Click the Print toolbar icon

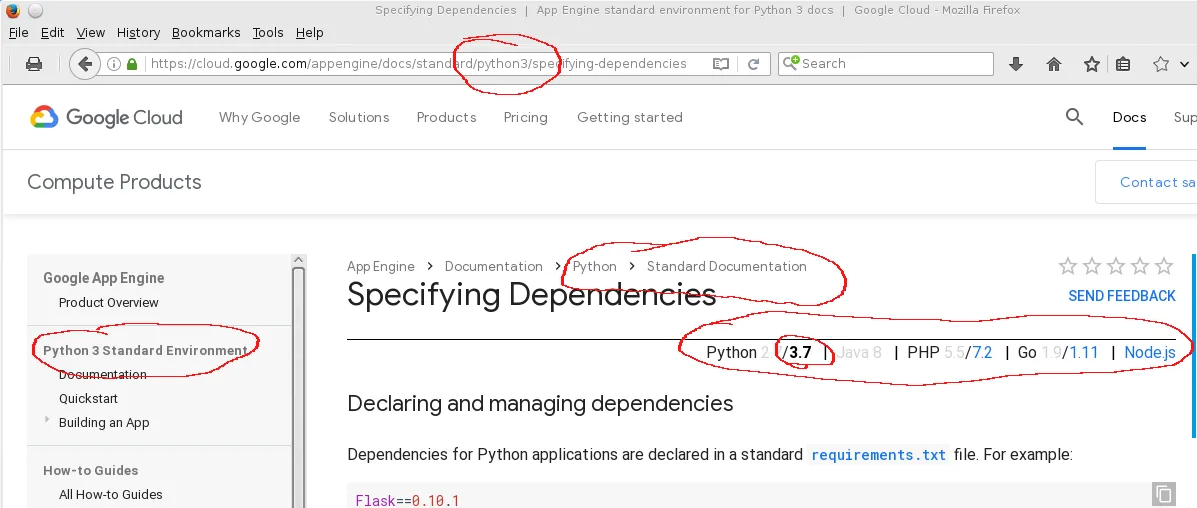click(x=34, y=64)
